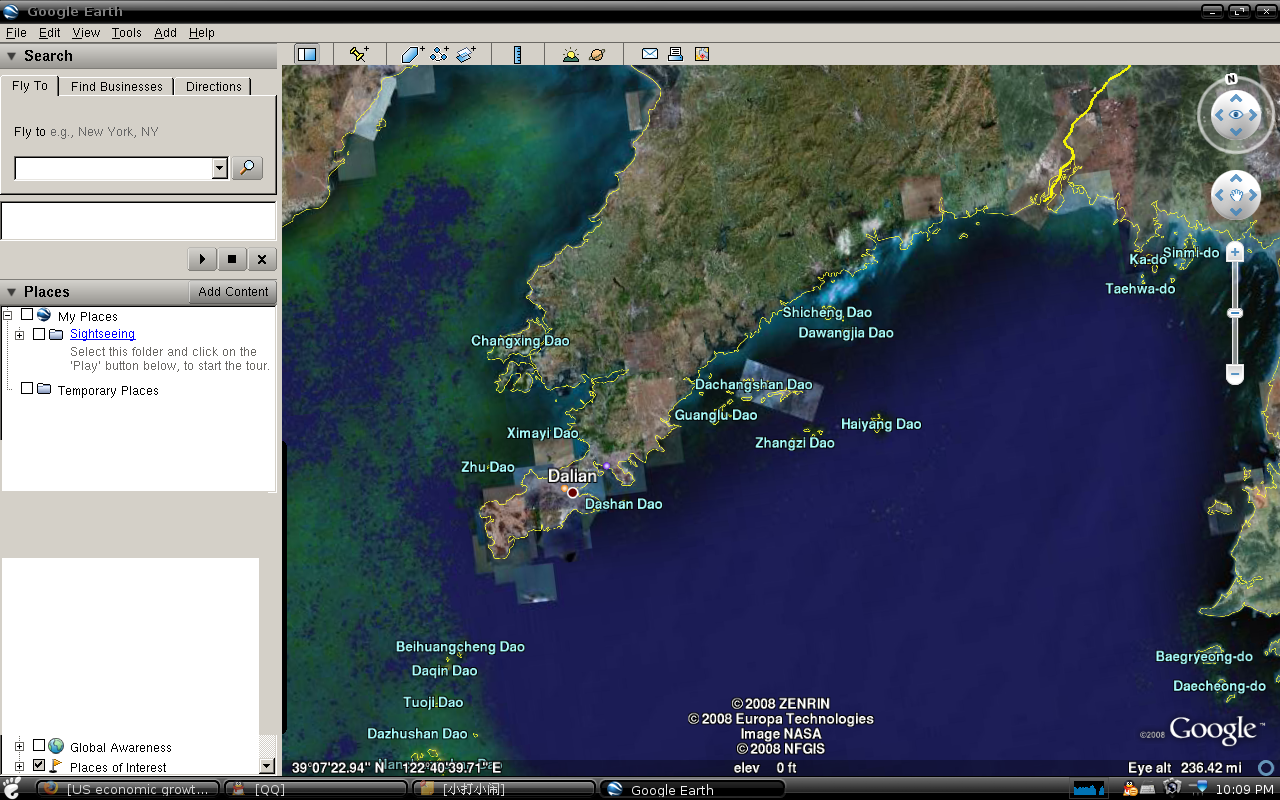
Task: Click the Email envelope icon
Action: 650,54
